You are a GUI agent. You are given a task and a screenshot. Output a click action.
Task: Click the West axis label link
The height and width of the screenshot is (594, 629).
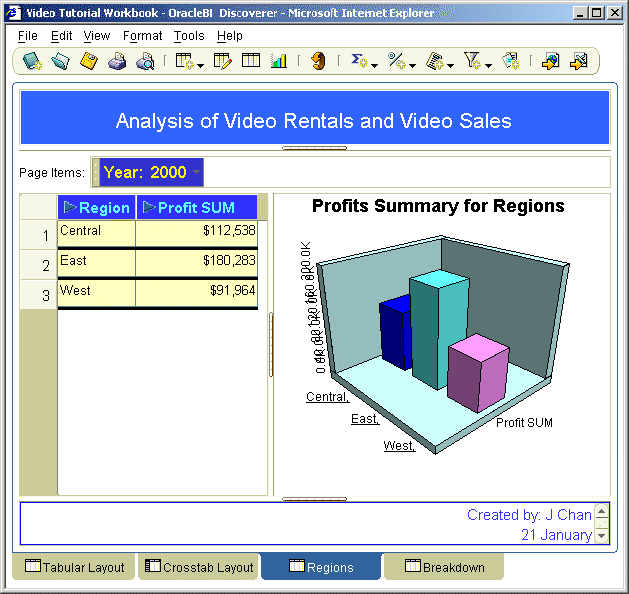[x=399, y=446]
